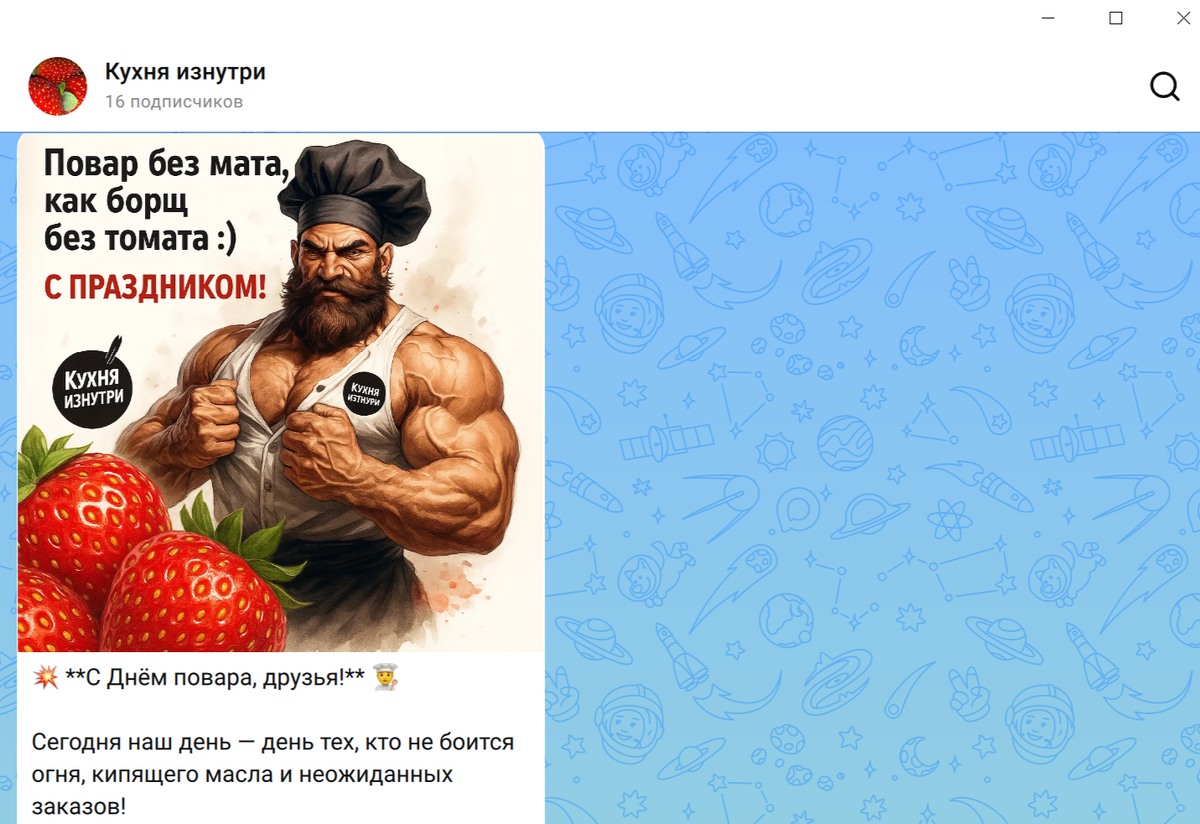Screen dimensions: 1200x824
Task: Click the '16 подписчиков' subscriber count
Action: tap(174, 101)
